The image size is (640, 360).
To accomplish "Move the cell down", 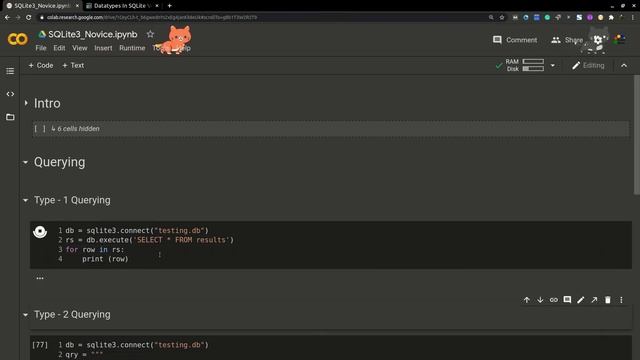I will pyautogui.click(x=540, y=300).
